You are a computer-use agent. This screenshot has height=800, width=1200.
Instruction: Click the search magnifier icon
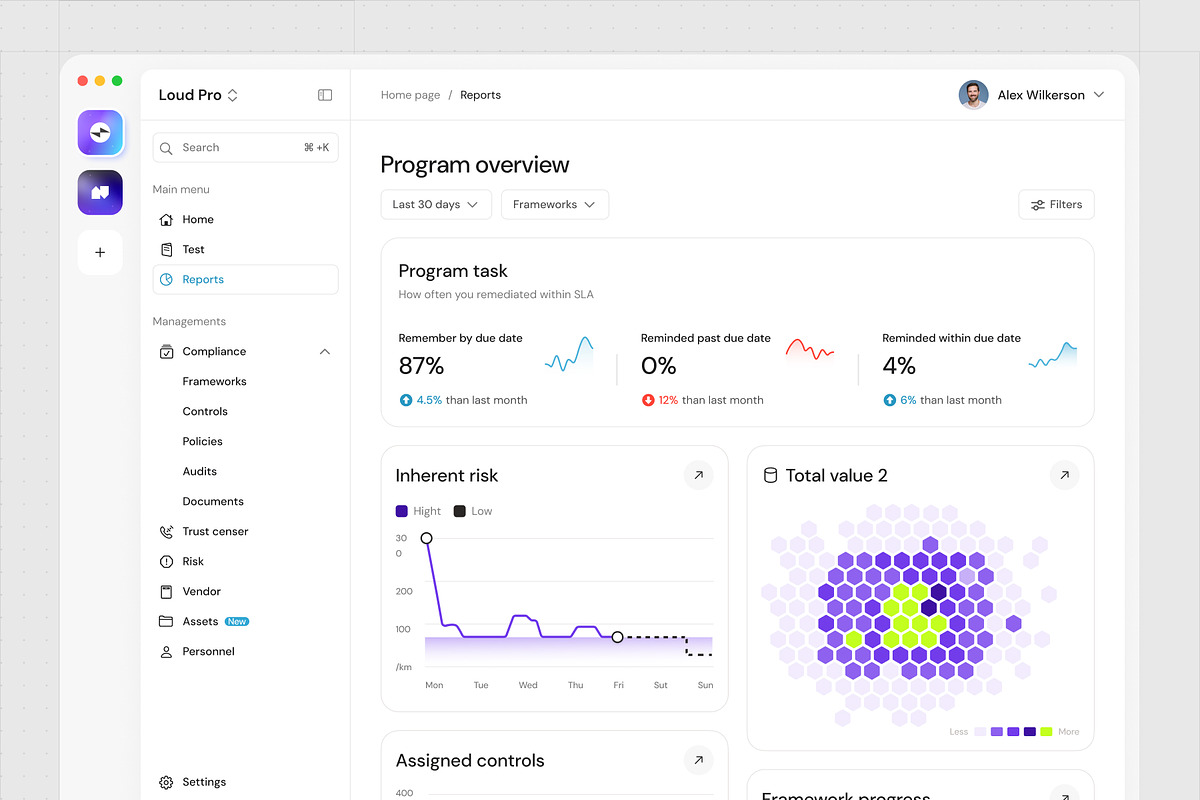[167, 148]
